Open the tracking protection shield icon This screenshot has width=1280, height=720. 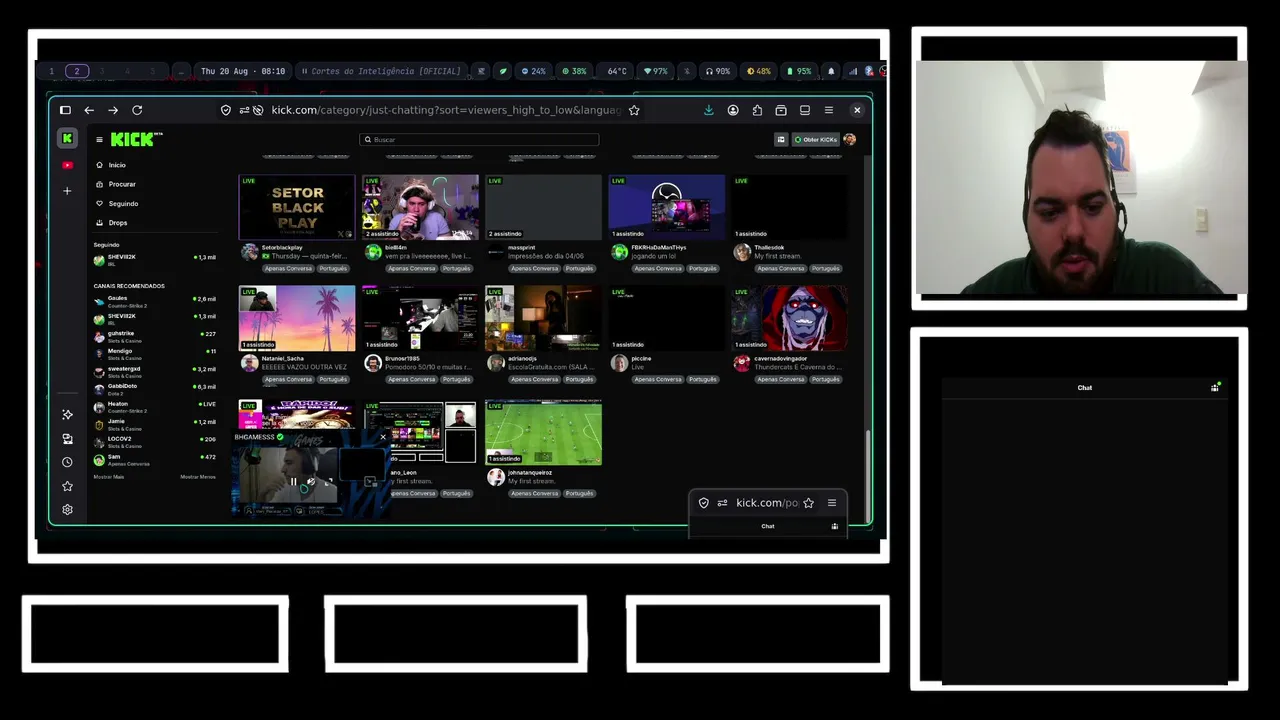click(x=226, y=110)
